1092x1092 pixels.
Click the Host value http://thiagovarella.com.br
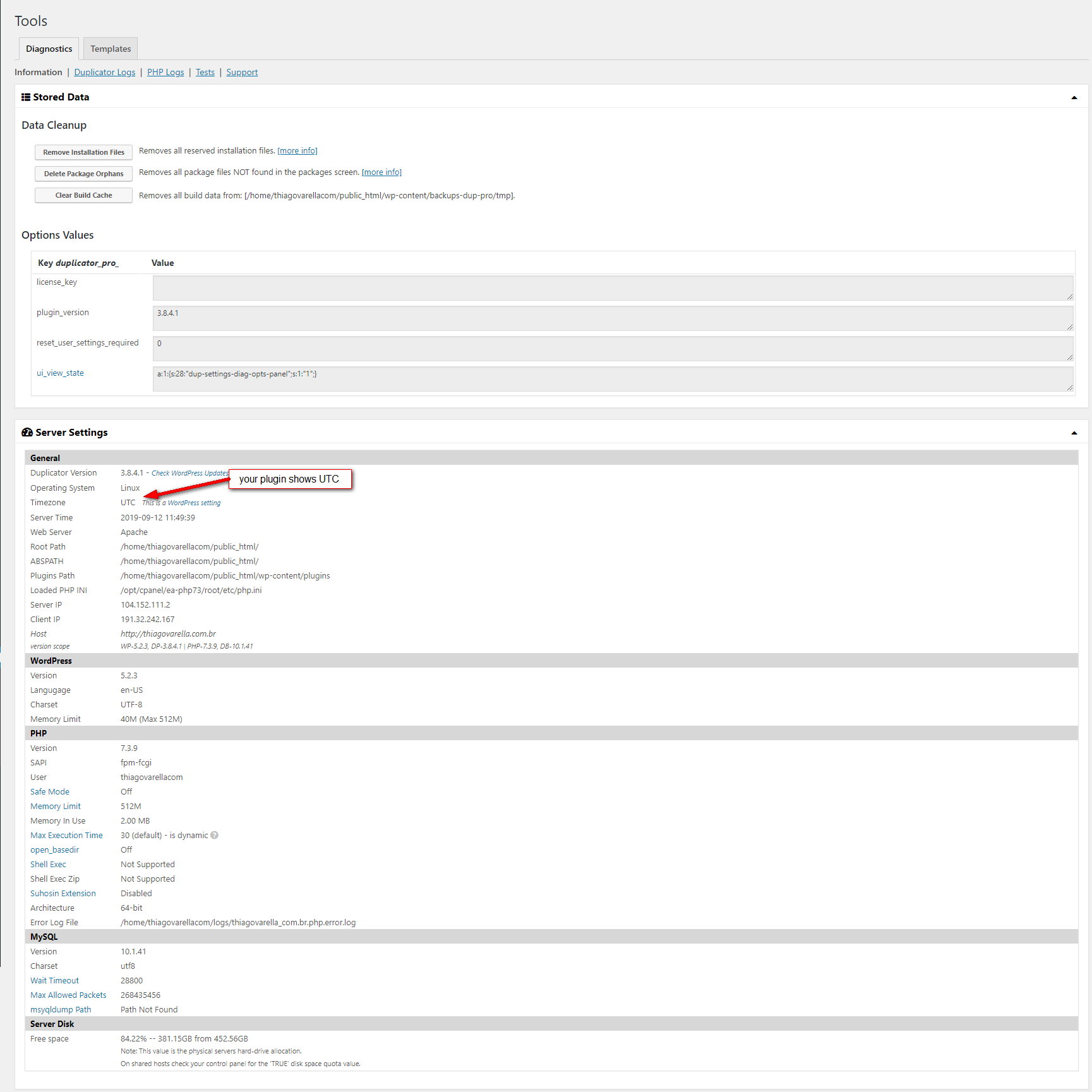(x=169, y=634)
